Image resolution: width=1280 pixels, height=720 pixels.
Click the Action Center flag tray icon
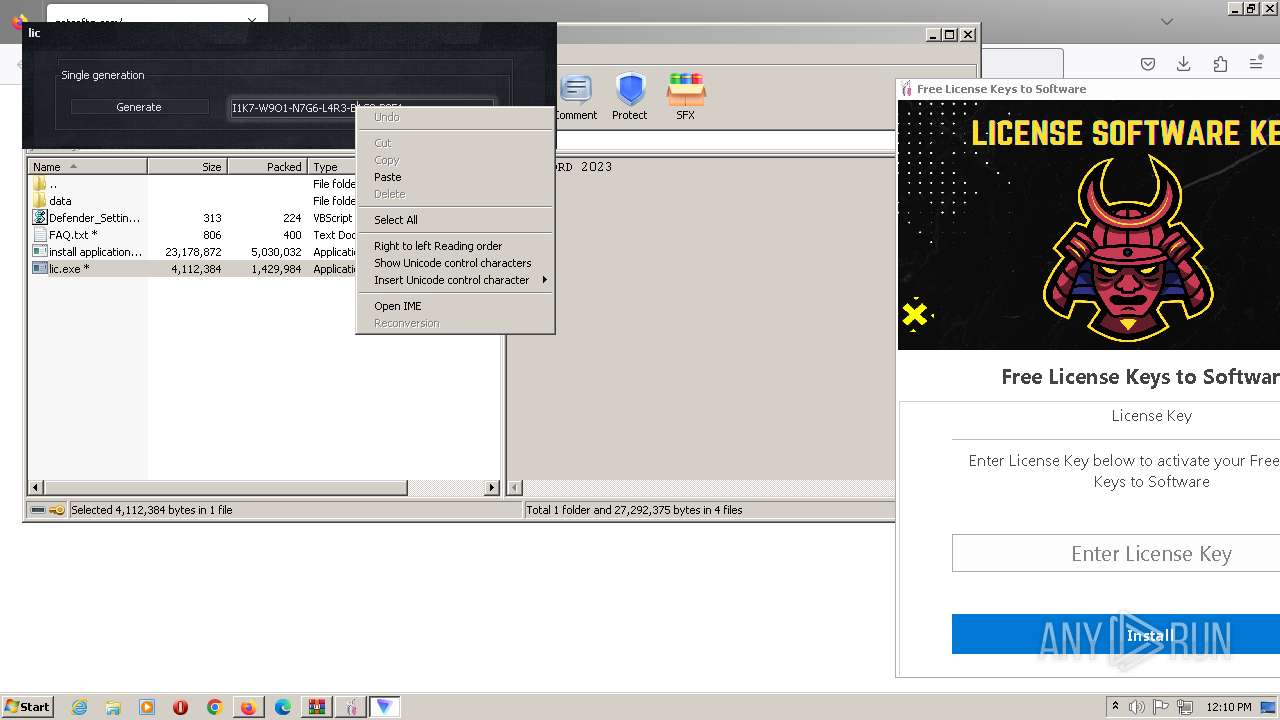(x=1162, y=707)
